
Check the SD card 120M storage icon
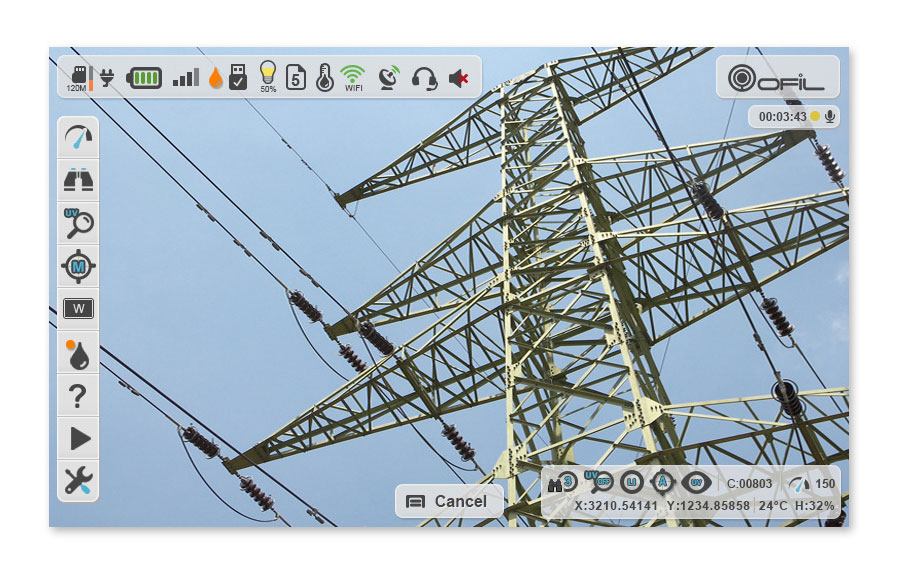(x=79, y=78)
